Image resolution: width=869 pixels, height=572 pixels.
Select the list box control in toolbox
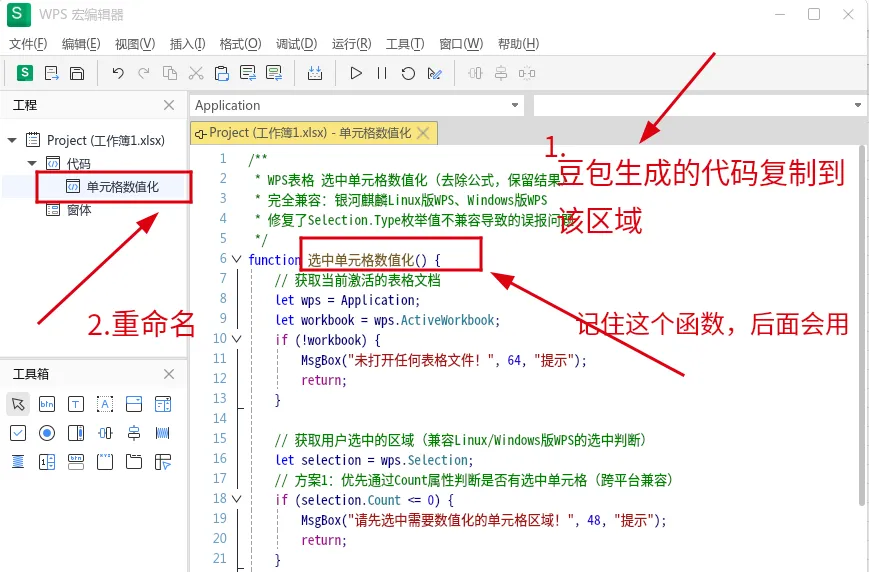click(163, 404)
